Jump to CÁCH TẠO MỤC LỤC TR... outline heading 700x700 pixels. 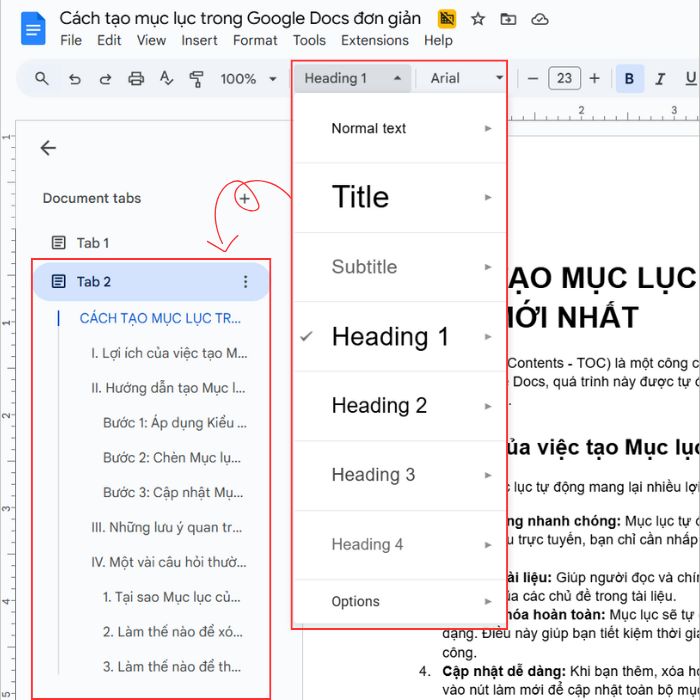click(160, 318)
